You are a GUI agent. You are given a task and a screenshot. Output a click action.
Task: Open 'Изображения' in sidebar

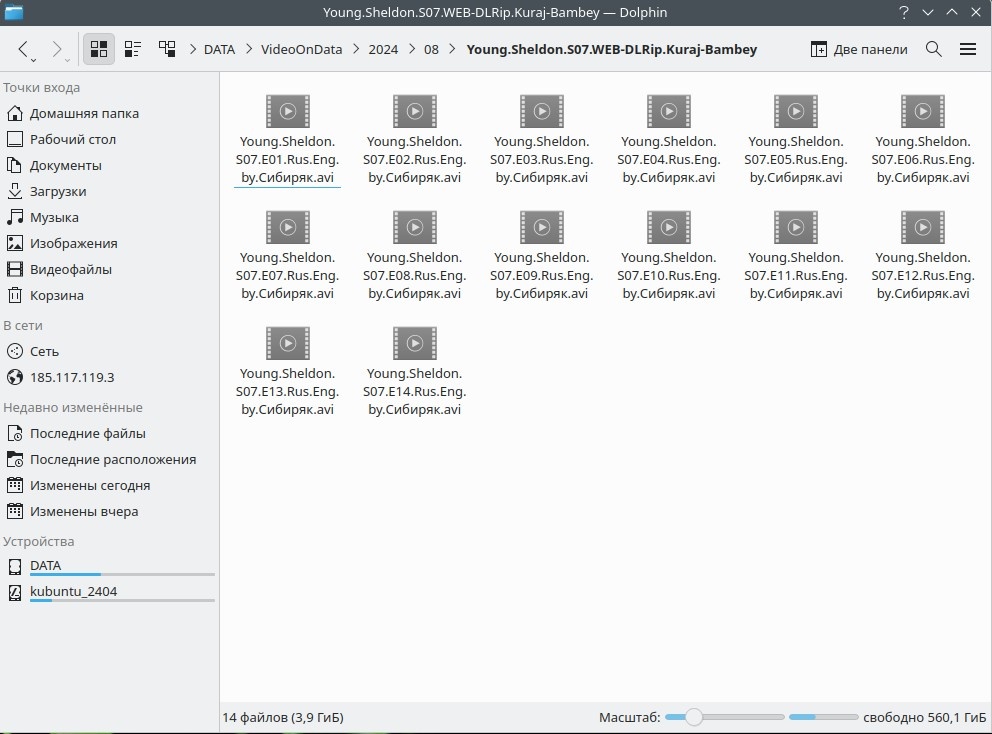[109, 243]
